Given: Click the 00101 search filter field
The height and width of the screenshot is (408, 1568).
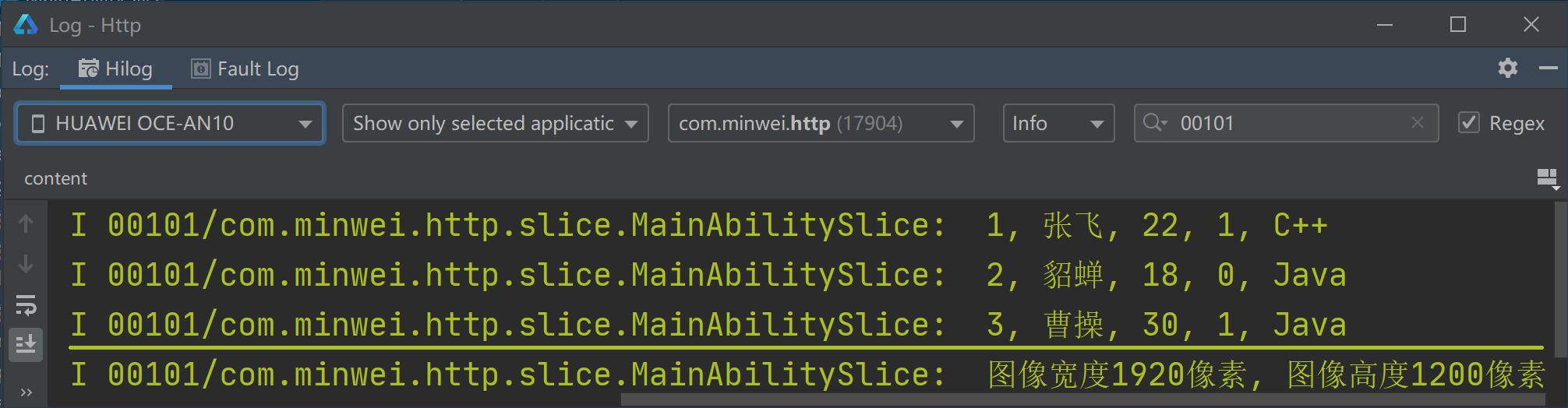Looking at the screenshot, I should click(1286, 123).
